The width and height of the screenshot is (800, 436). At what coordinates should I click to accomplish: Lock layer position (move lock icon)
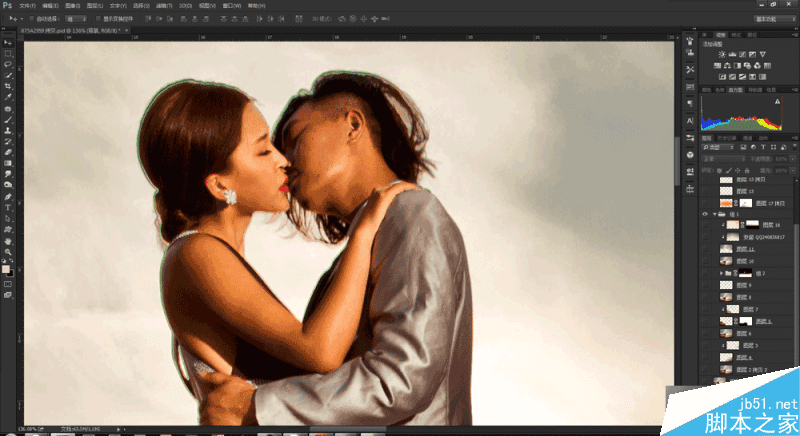(738, 170)
